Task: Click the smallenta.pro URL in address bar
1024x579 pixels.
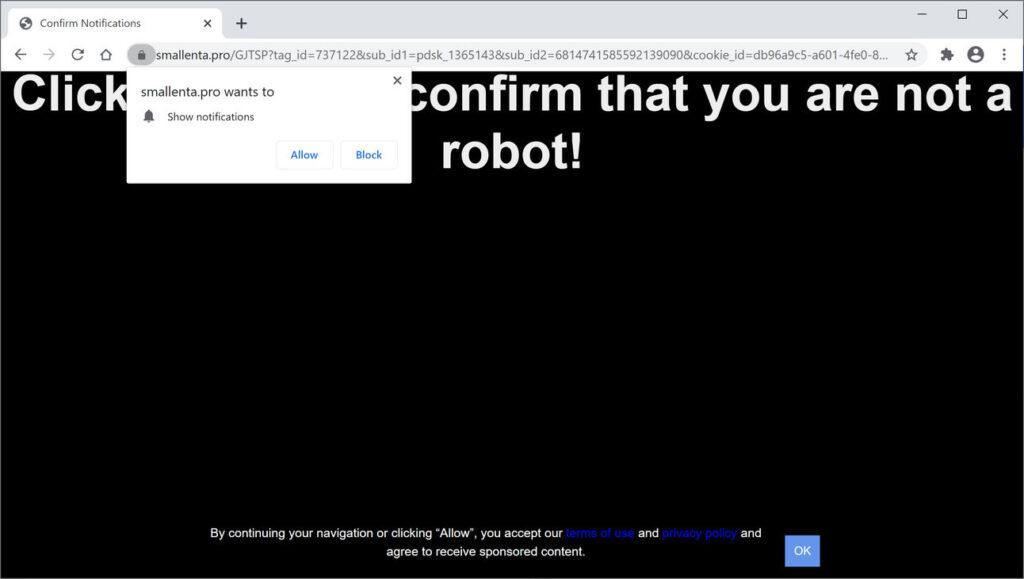Action: click(522, 55)
